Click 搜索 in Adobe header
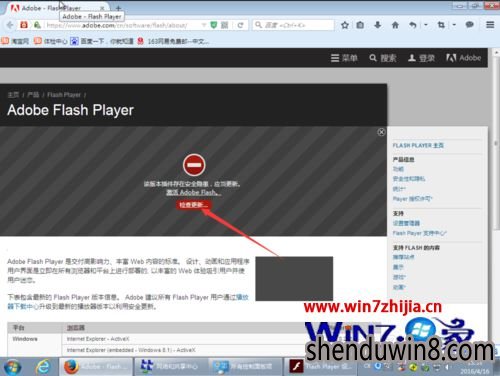This screenshot has height=376, width=500. [x=383, y=58]
